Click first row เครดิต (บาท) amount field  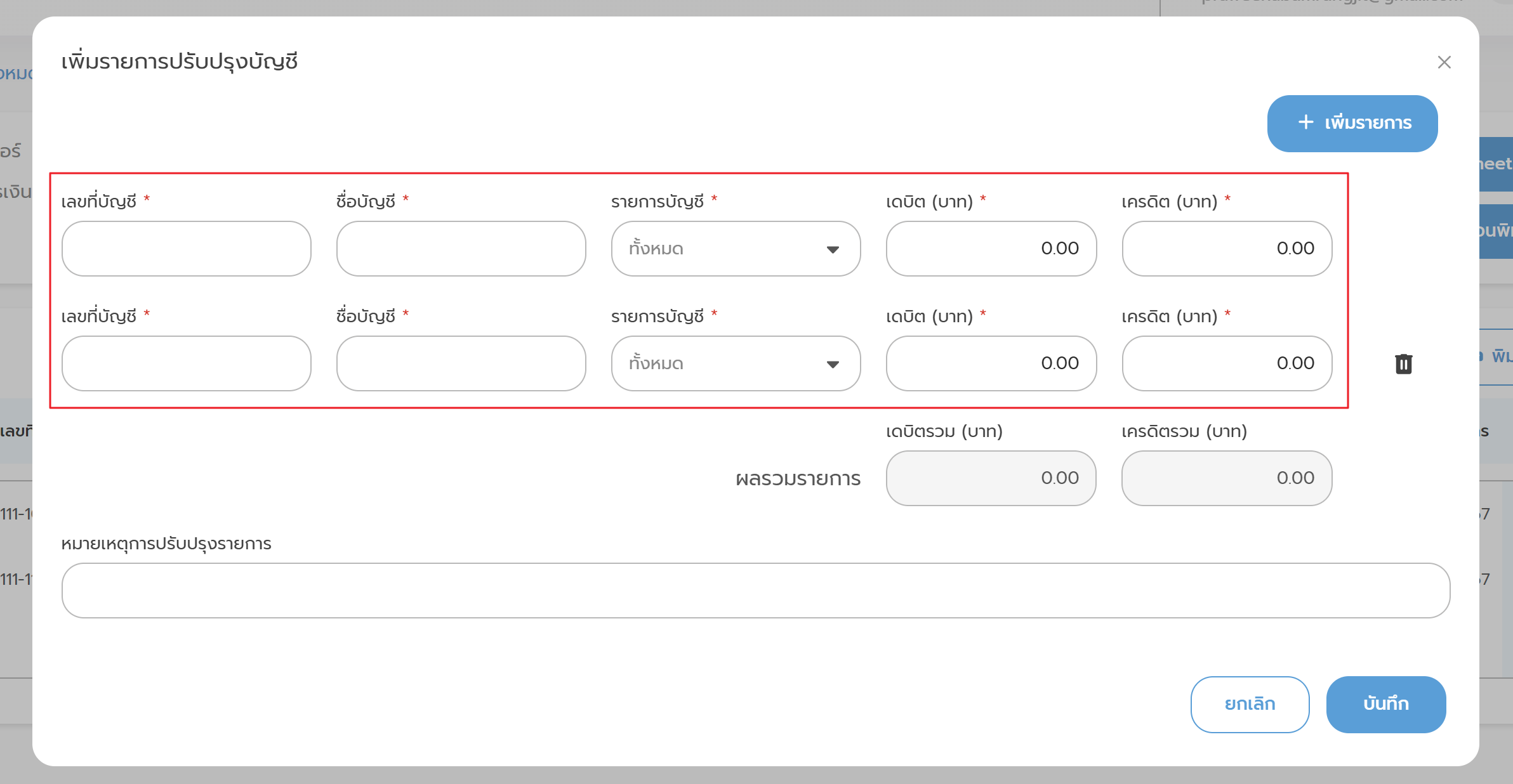[1226, 249]
